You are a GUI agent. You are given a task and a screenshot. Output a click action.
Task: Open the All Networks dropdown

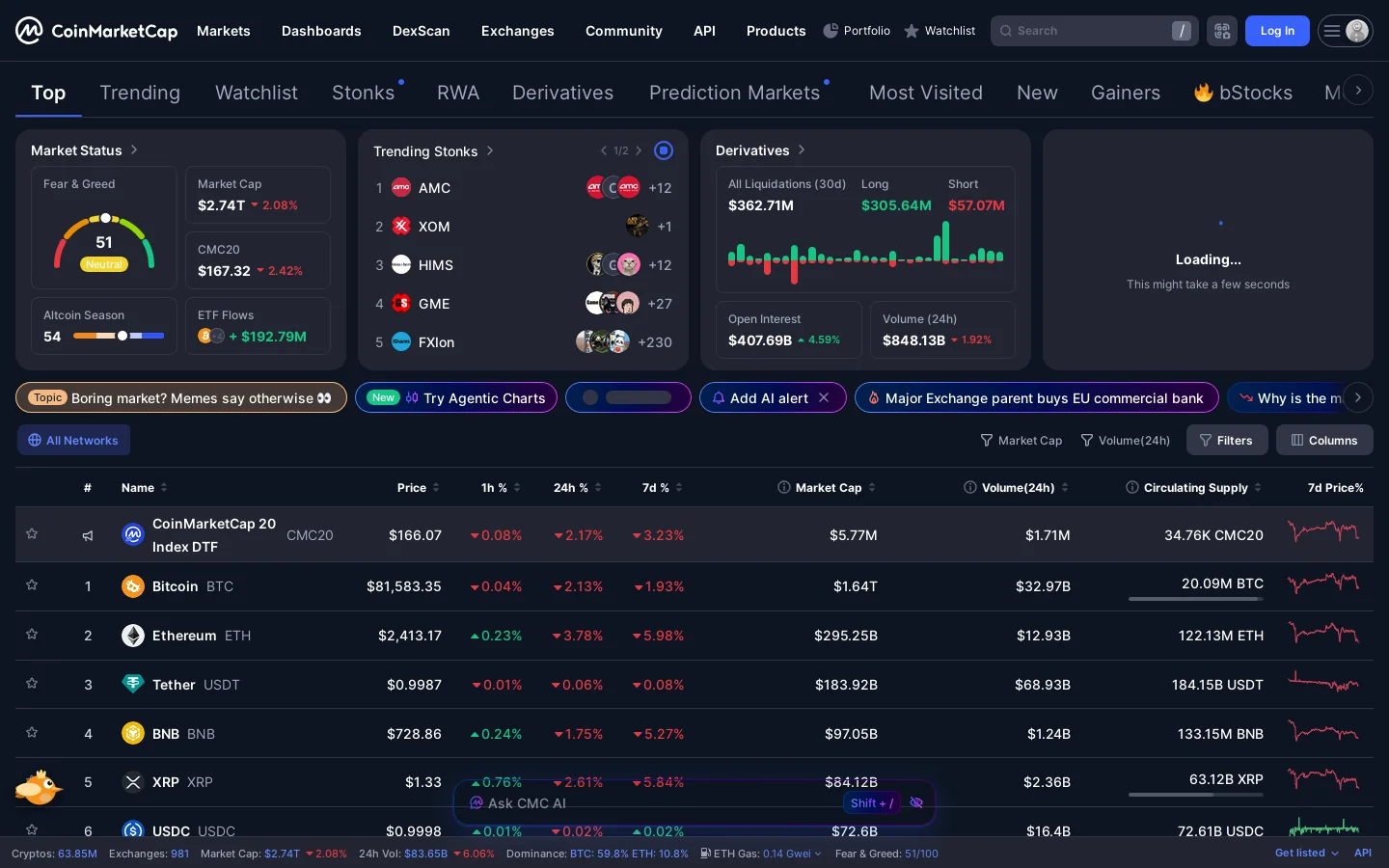[73, 441]
